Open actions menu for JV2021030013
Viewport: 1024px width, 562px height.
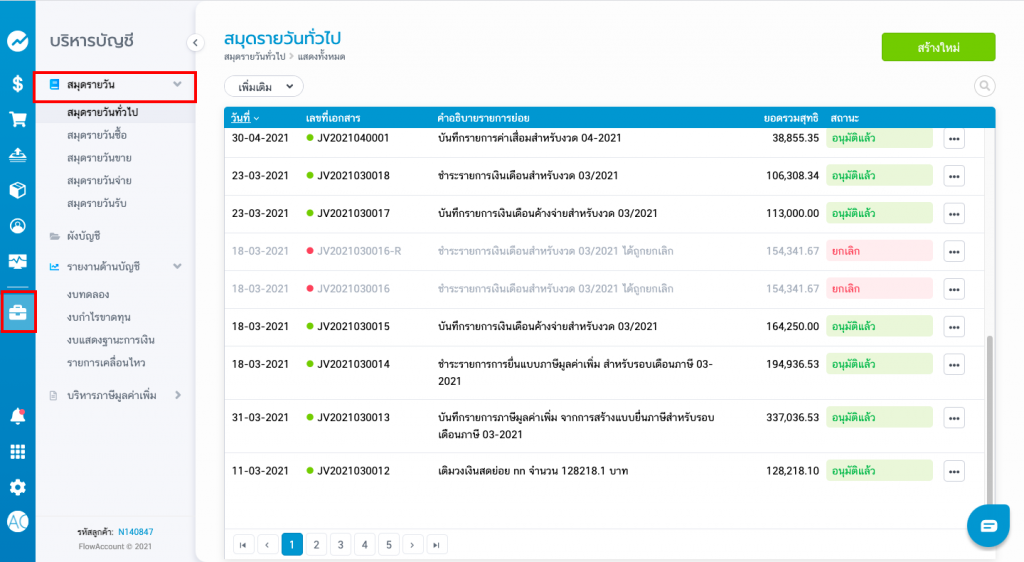click(x=954, y=418)
